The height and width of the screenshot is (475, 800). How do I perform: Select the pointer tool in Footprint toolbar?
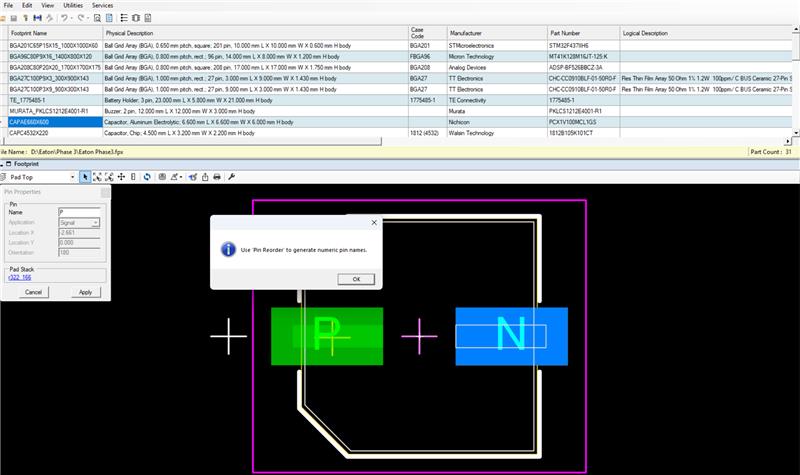pos(85,176)
